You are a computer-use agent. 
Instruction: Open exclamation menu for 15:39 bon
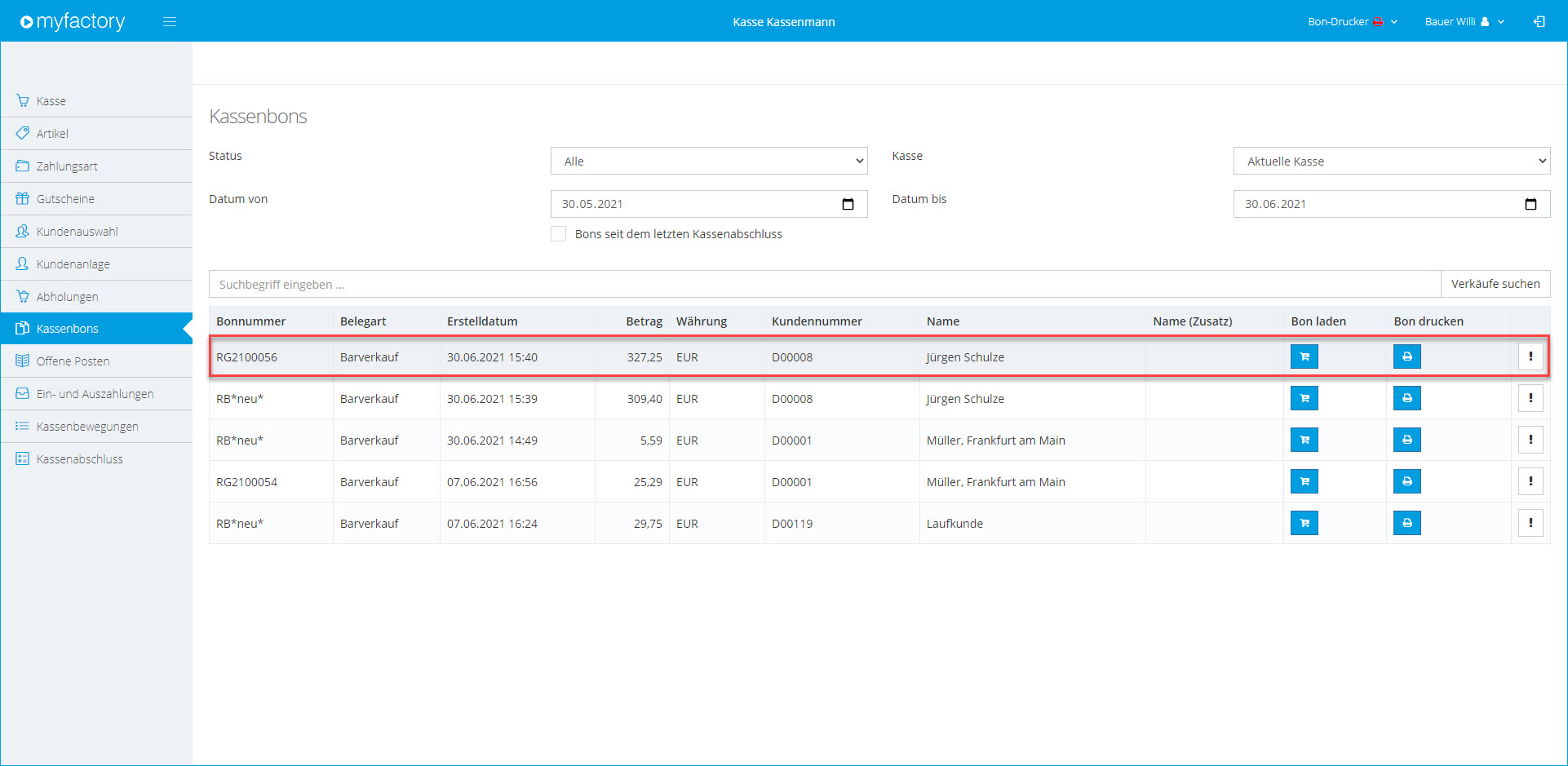pos(1530,398)
